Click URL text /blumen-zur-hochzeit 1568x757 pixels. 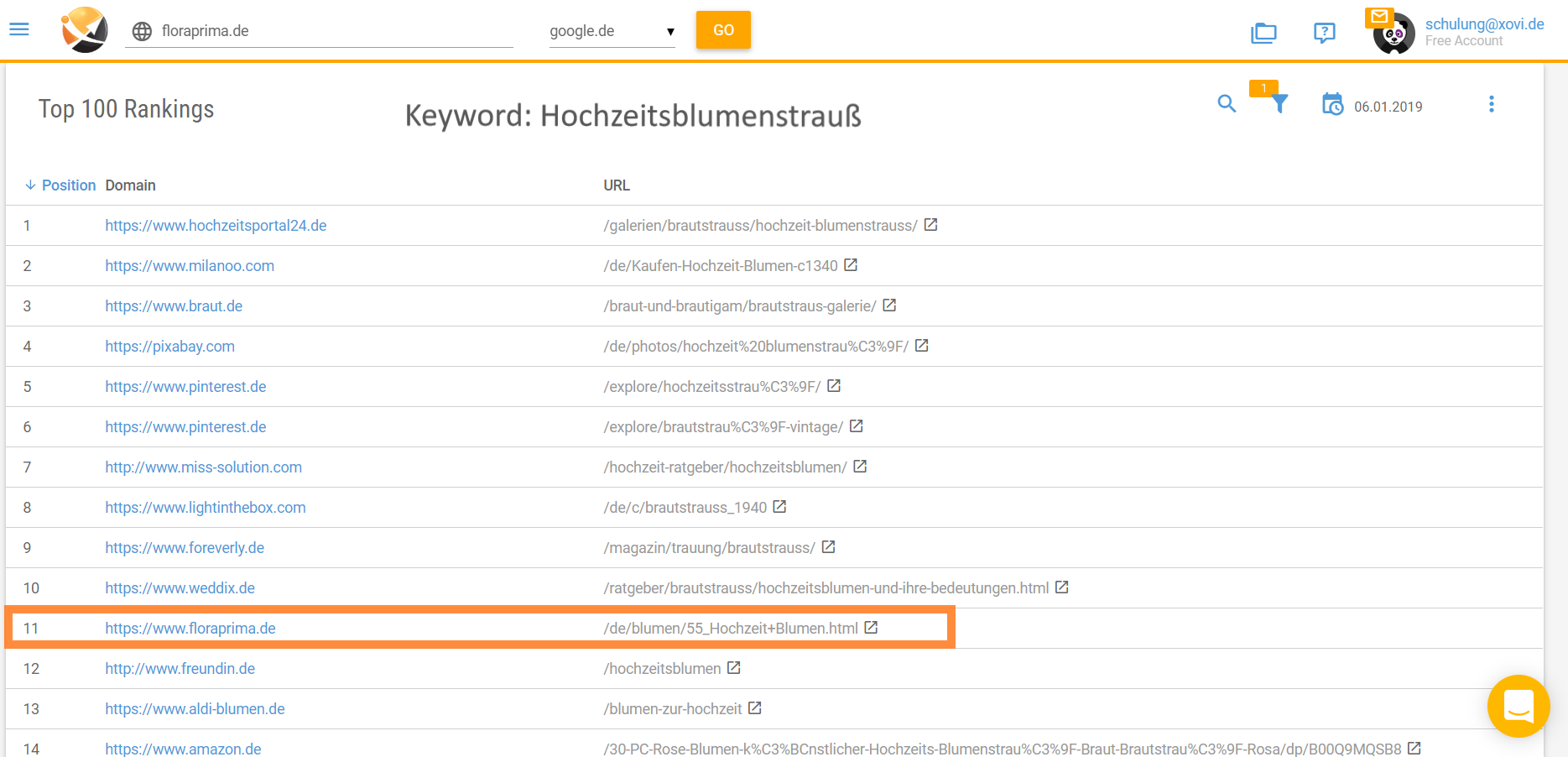[673, 709]
